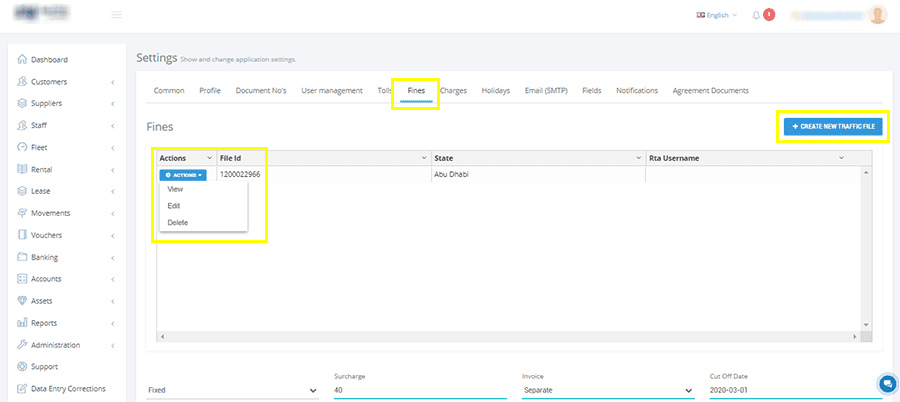Click the blue Actions row button

[182, 175]
